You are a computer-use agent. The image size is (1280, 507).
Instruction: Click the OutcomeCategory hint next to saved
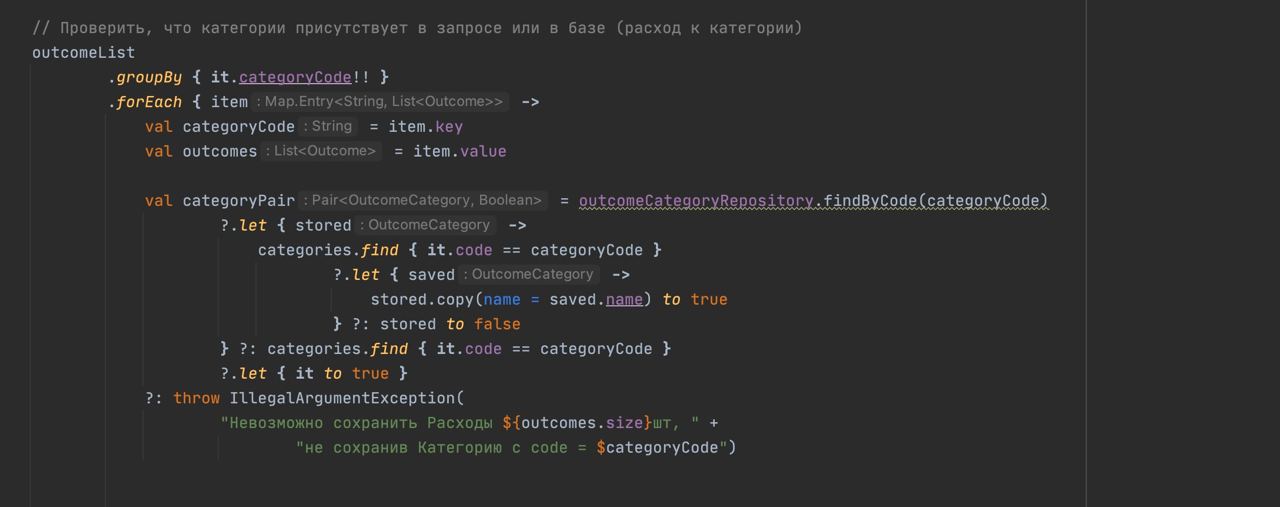(x=530, y=274)
